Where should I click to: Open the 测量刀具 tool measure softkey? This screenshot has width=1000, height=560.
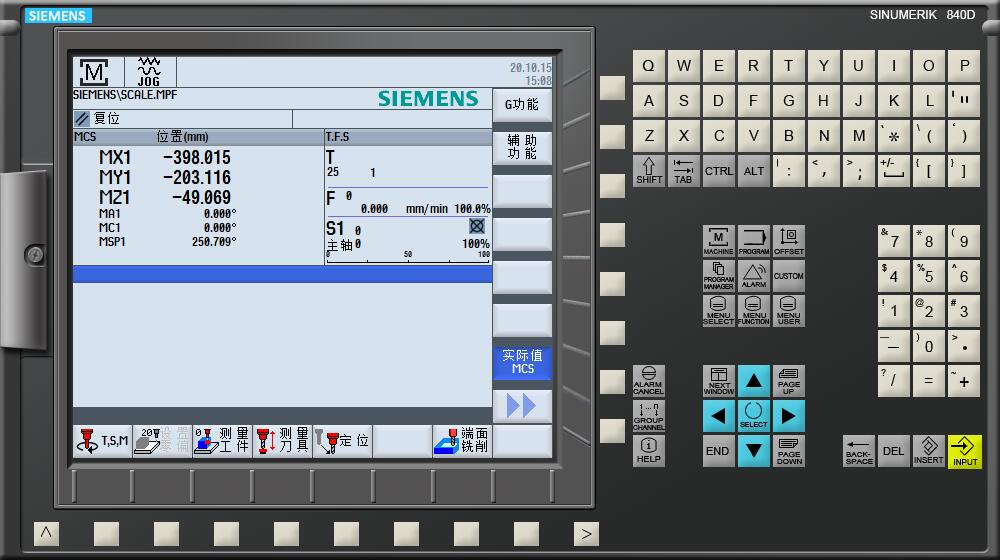click(282, 440)
